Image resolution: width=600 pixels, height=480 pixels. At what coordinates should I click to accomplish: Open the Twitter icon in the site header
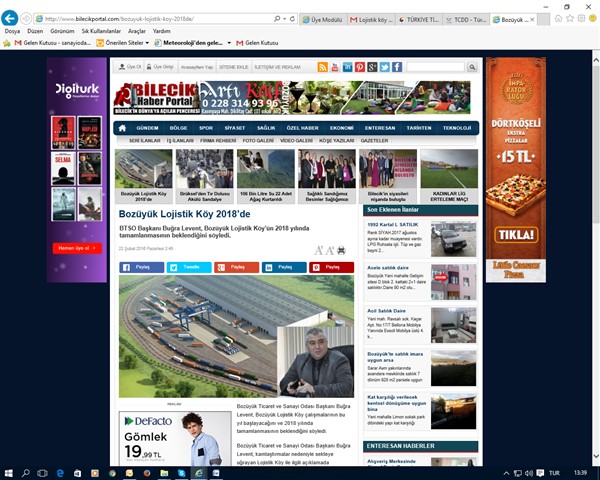tap(385, 67)
